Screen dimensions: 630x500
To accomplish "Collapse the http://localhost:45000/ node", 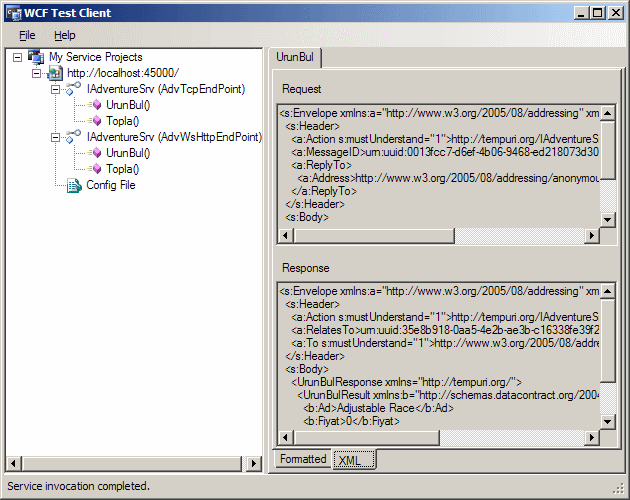I will 38,73.
